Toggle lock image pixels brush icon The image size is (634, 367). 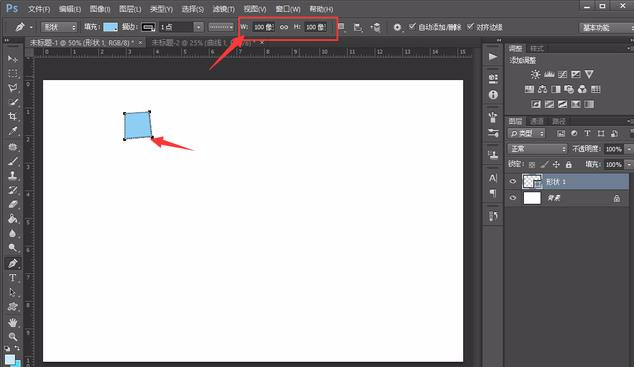(544, 165)
